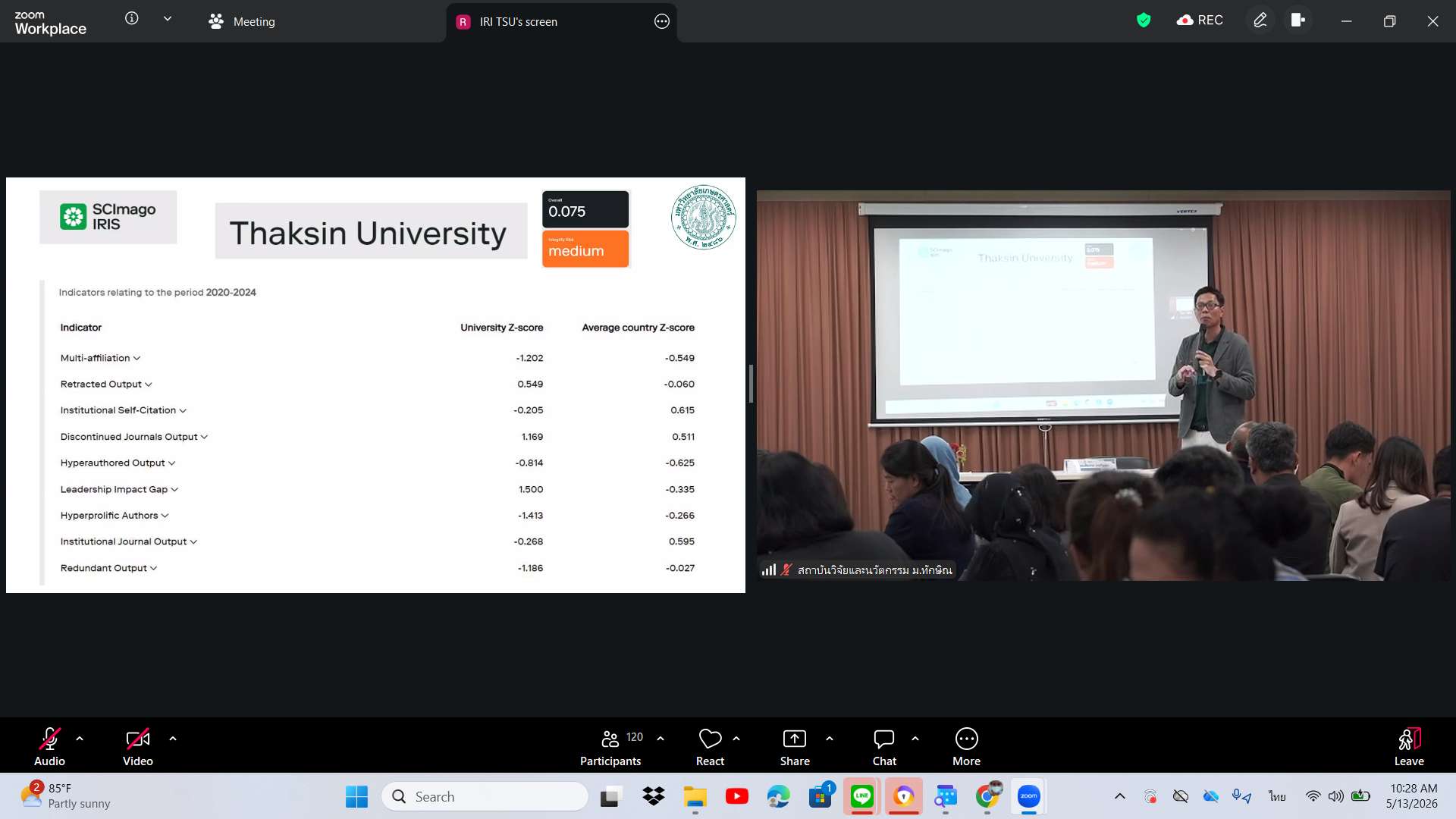Viewport: 1456px width, 819px height.
Task: Click the Zoom Workplace logo
Action: [50, 23]
